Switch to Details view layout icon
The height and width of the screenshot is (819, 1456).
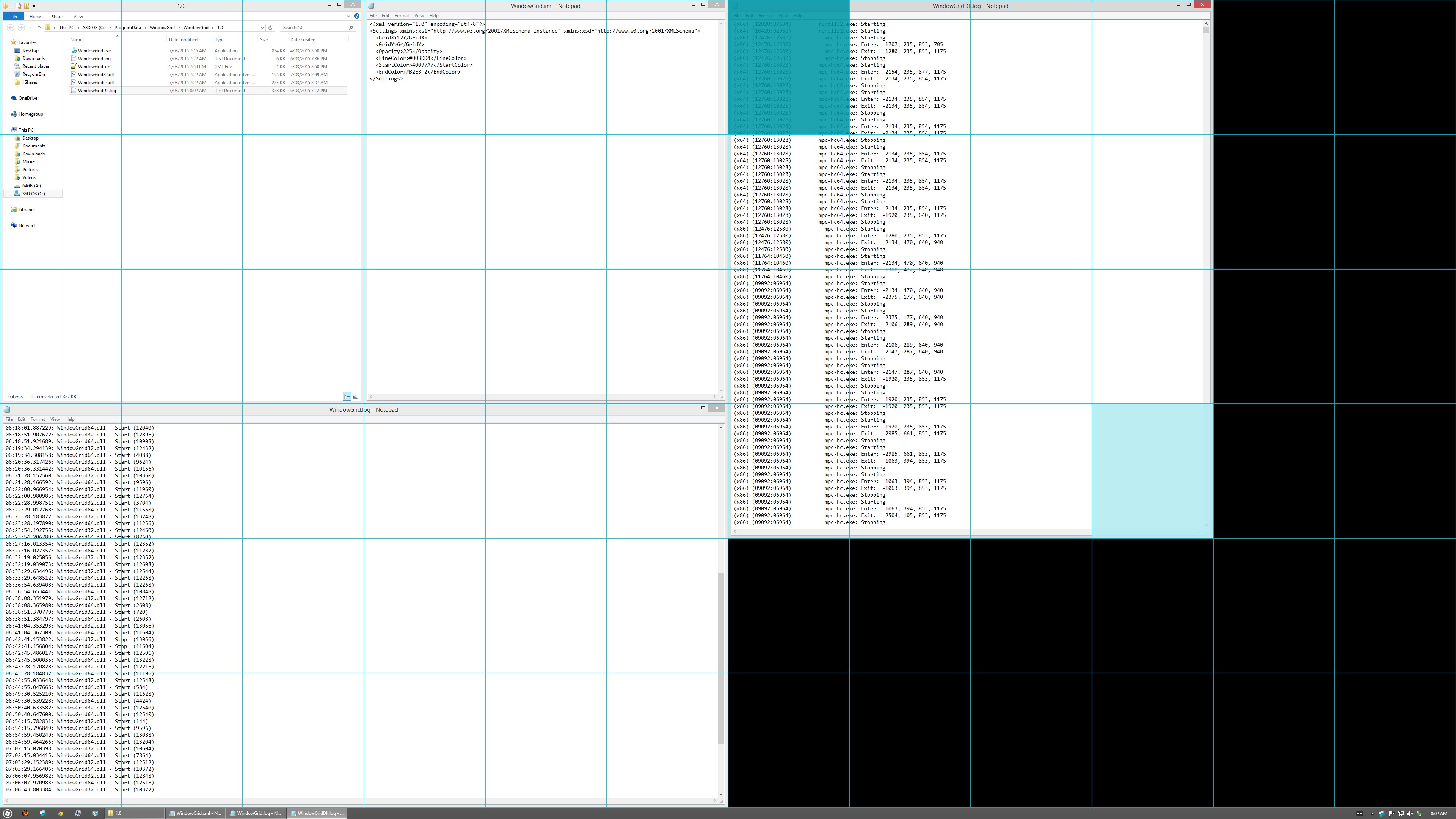347,396
